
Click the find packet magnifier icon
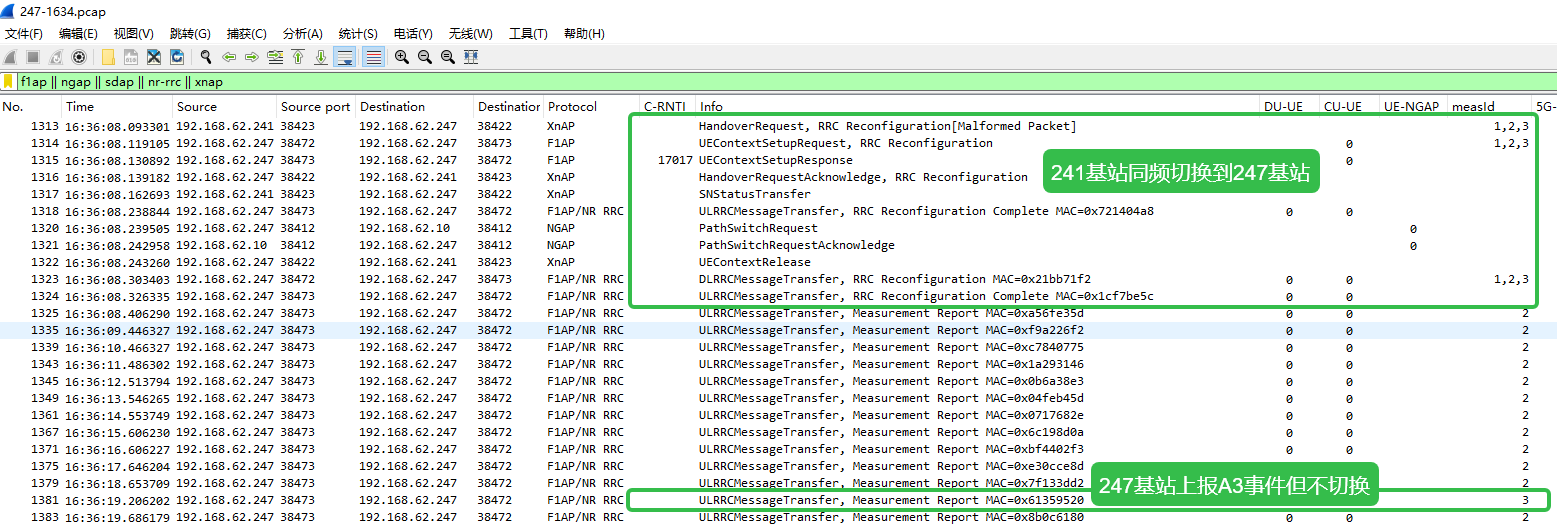(206, 57)
